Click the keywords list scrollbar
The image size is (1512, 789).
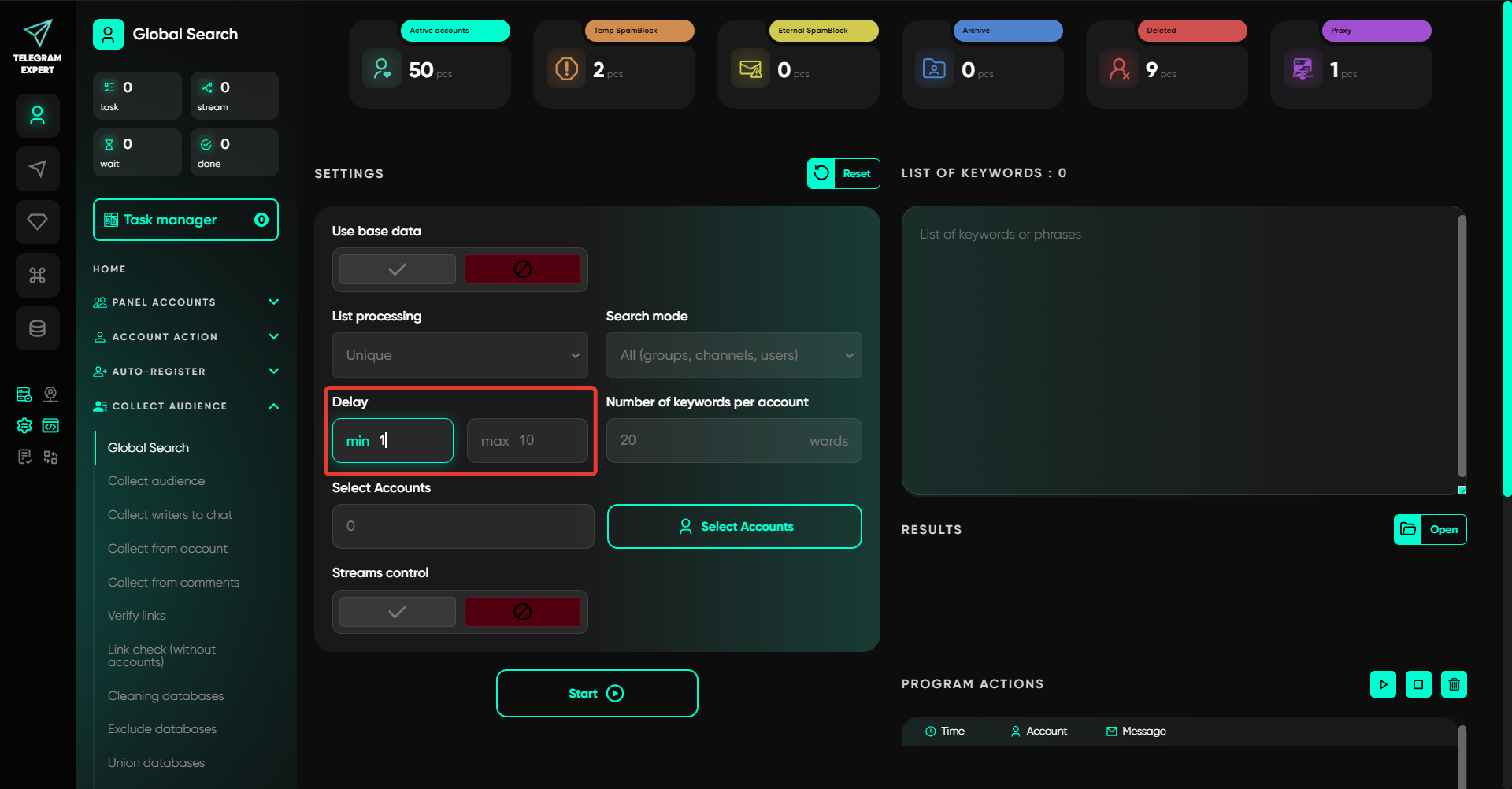1462,346
